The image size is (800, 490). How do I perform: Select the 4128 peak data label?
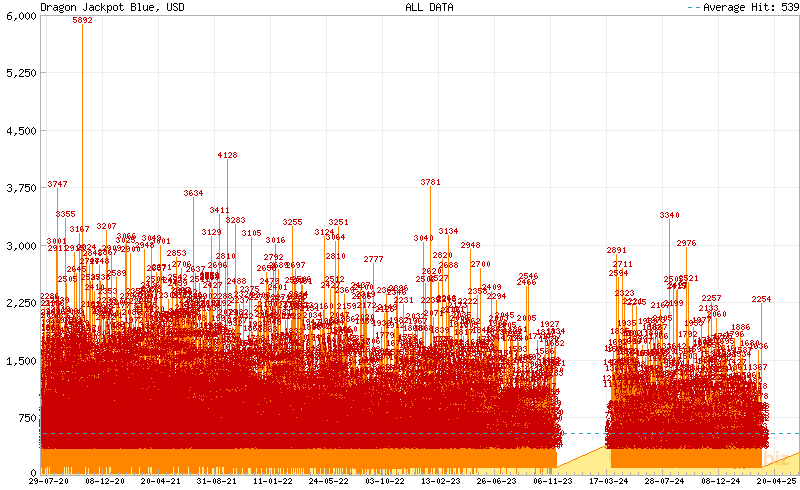coord(227,155)
